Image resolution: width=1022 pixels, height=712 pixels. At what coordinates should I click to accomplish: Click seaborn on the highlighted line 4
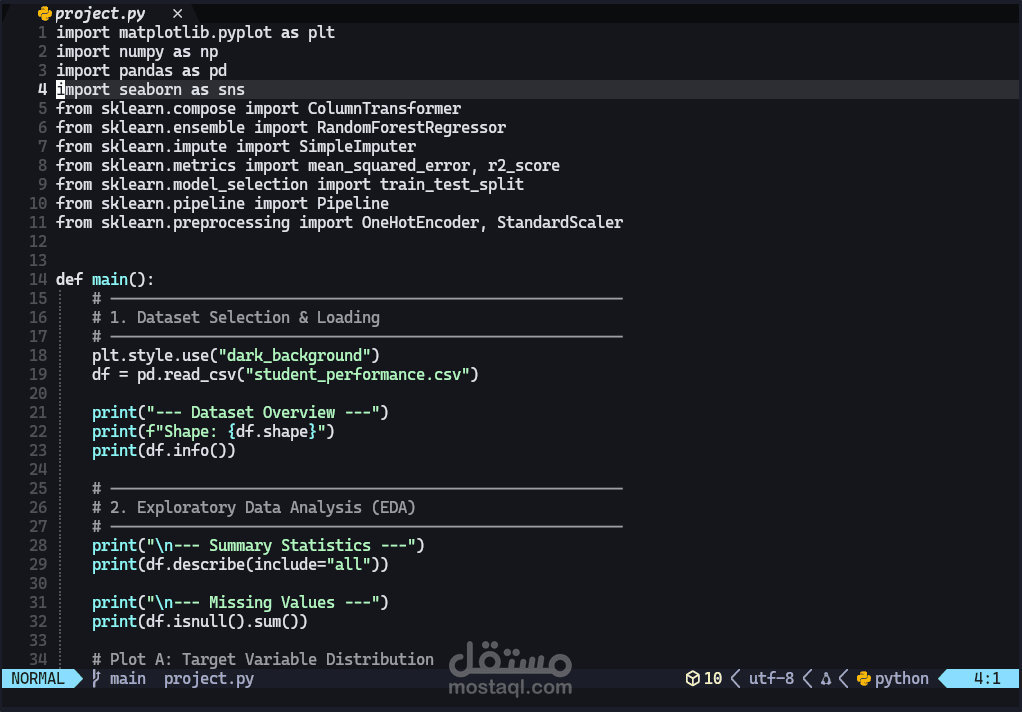click(x=151, y=89)
